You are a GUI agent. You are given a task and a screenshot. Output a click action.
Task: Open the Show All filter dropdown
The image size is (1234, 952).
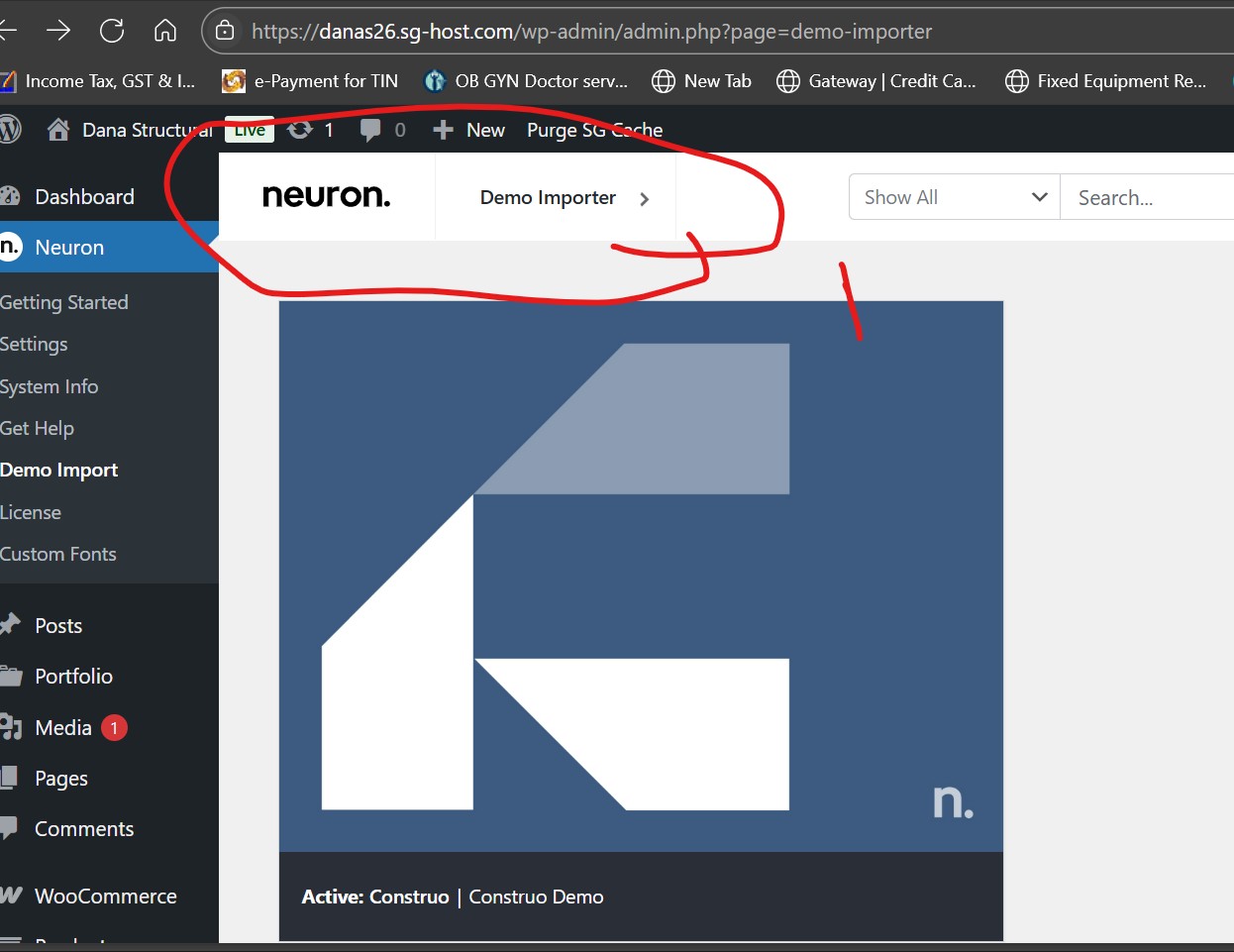click(955, 197)
